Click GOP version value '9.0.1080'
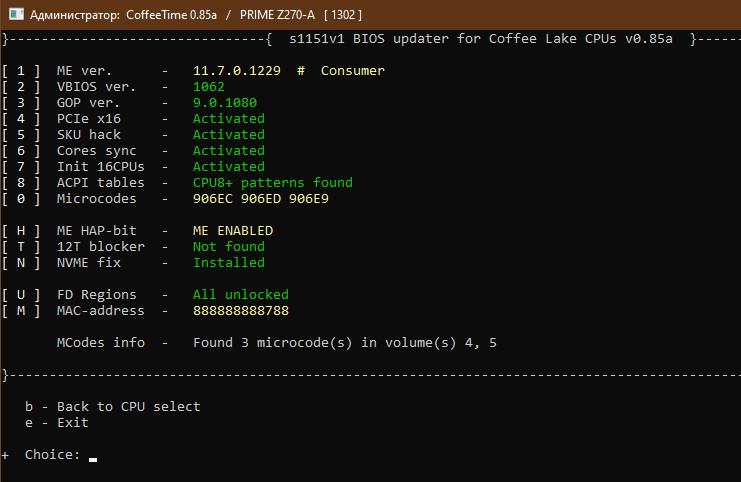 click(x=224, y=103)
